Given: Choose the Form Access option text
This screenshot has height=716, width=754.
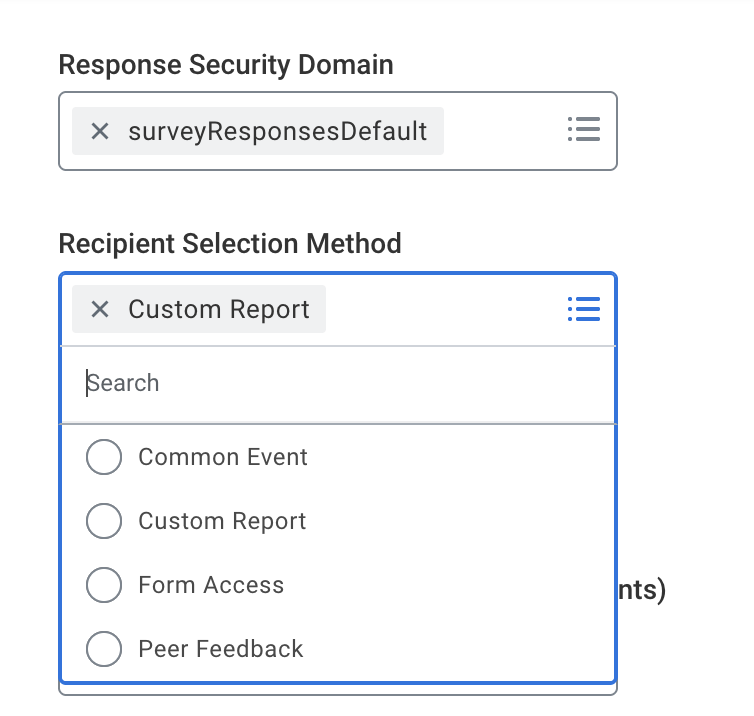Looking at the screenshot, I should (x=211, y=585).
